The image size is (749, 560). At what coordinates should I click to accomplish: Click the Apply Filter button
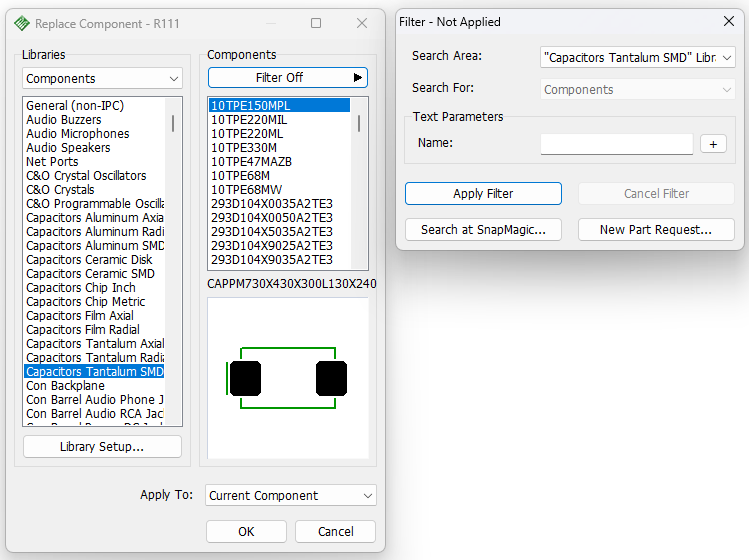[x=483, y=194]
